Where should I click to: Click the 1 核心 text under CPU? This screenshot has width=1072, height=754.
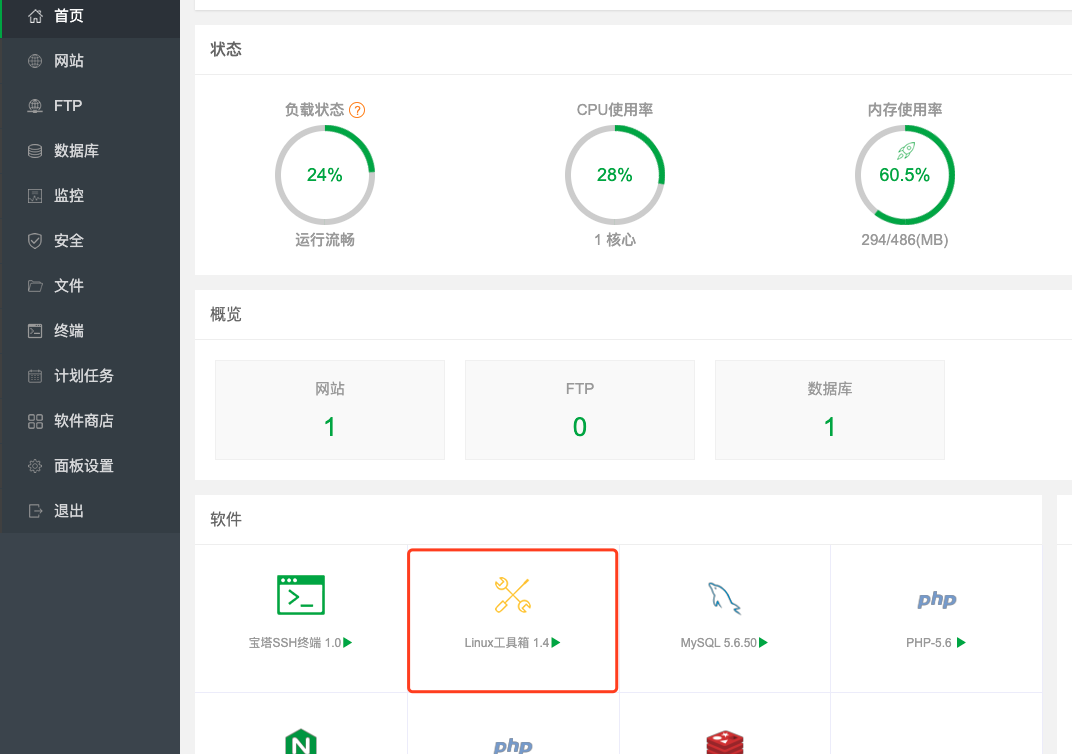coord(615,240)
